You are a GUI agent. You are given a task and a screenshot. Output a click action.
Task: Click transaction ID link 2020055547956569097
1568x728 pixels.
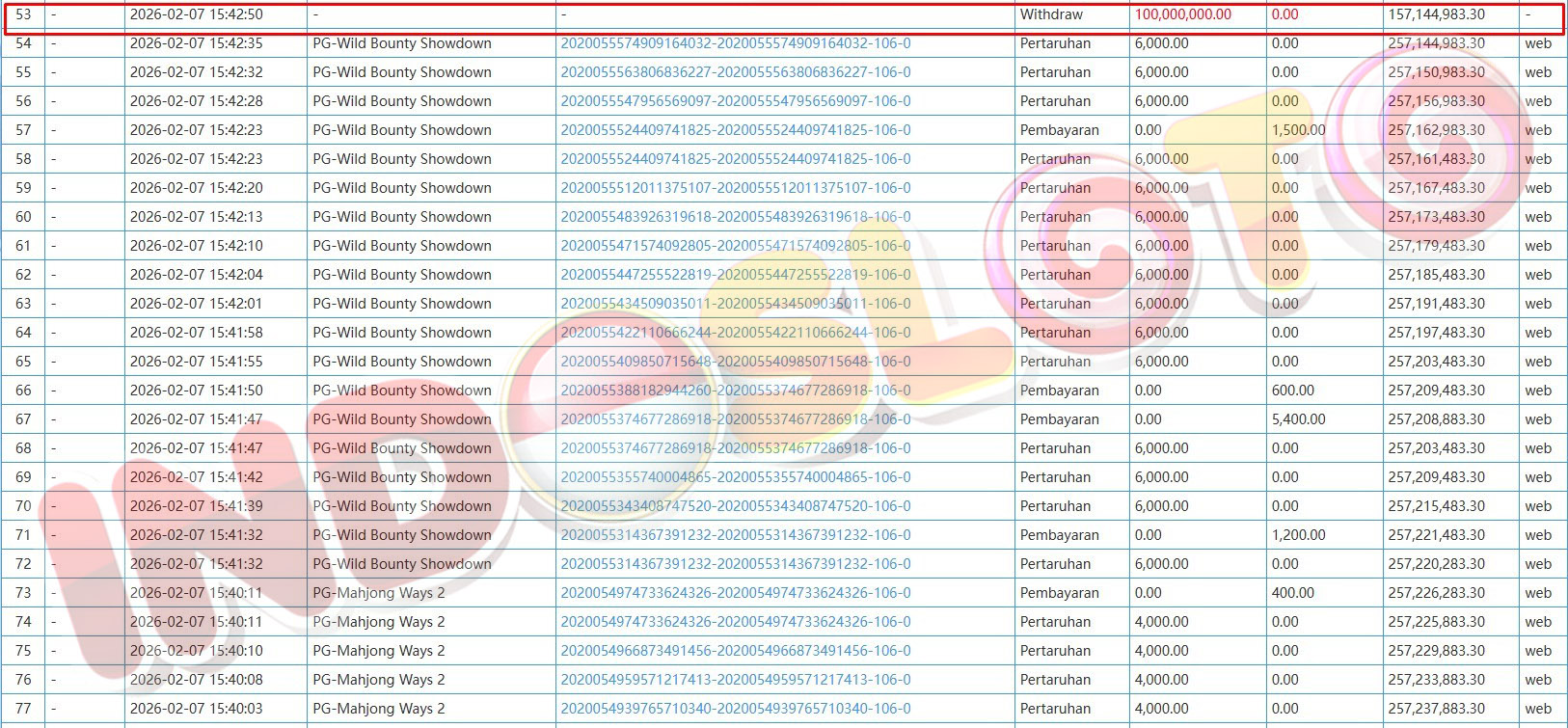[x=735, y=101]
